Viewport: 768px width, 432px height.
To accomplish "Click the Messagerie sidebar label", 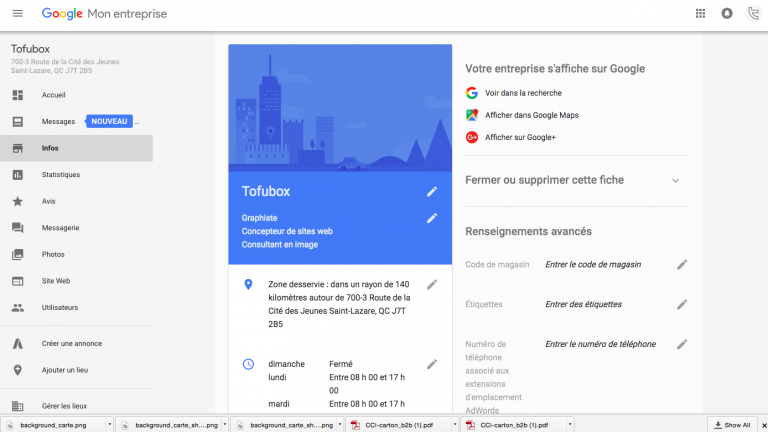I will (60, 228).
